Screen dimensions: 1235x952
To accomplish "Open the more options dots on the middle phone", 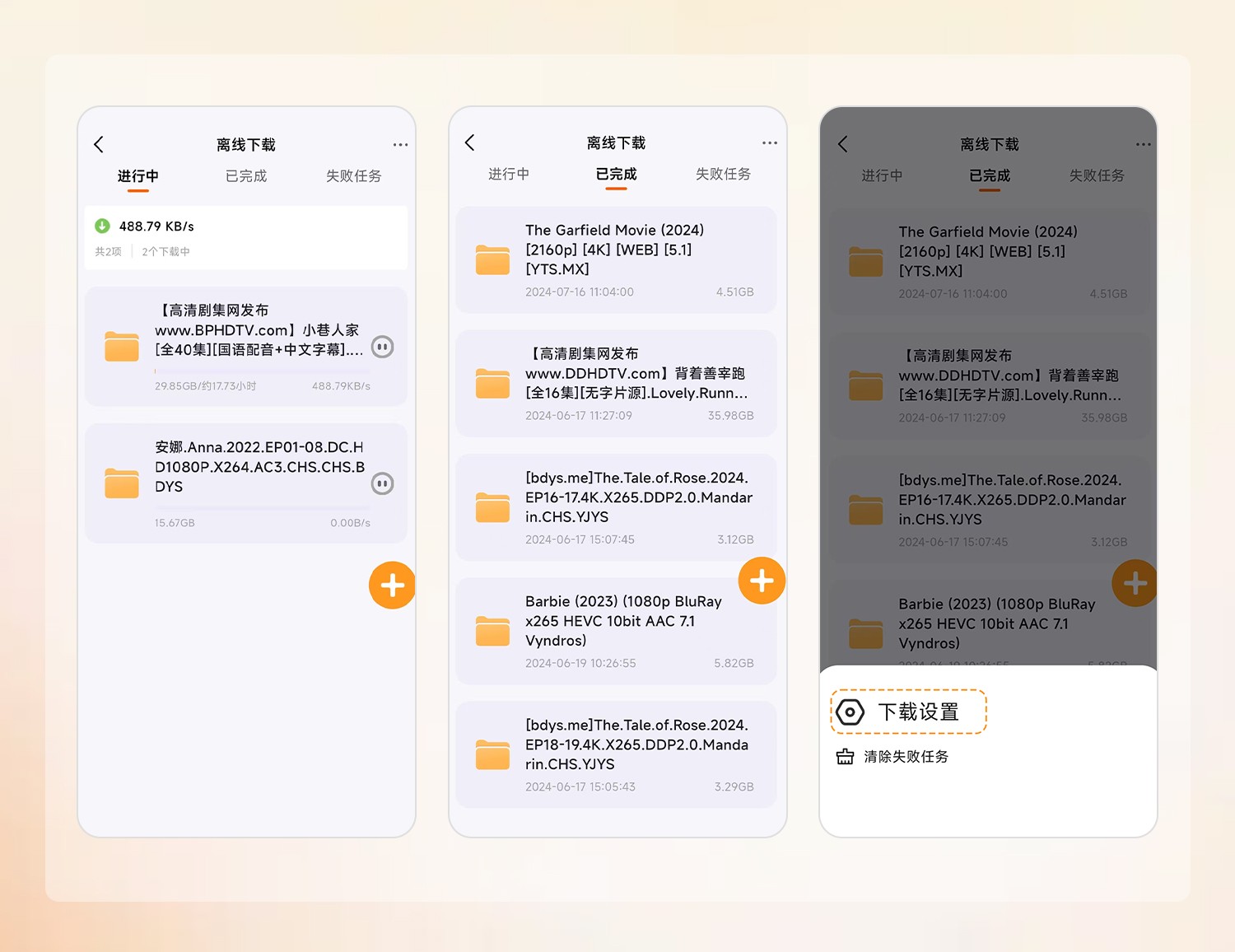I will pos(770,143).
